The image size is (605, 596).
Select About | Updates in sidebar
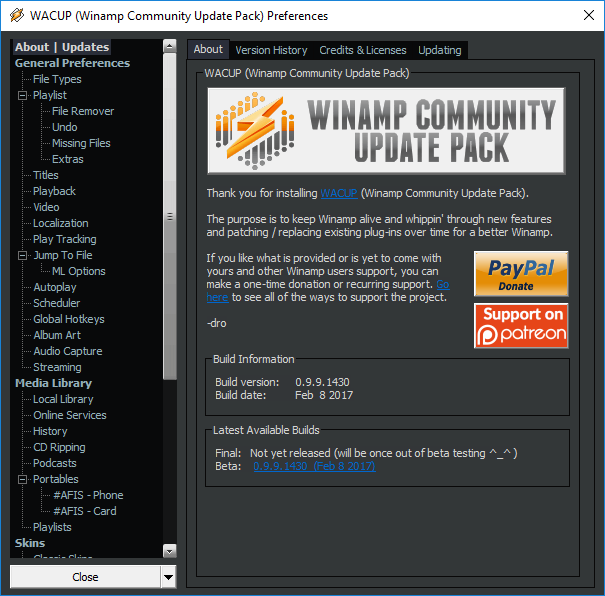coord(62,47)
